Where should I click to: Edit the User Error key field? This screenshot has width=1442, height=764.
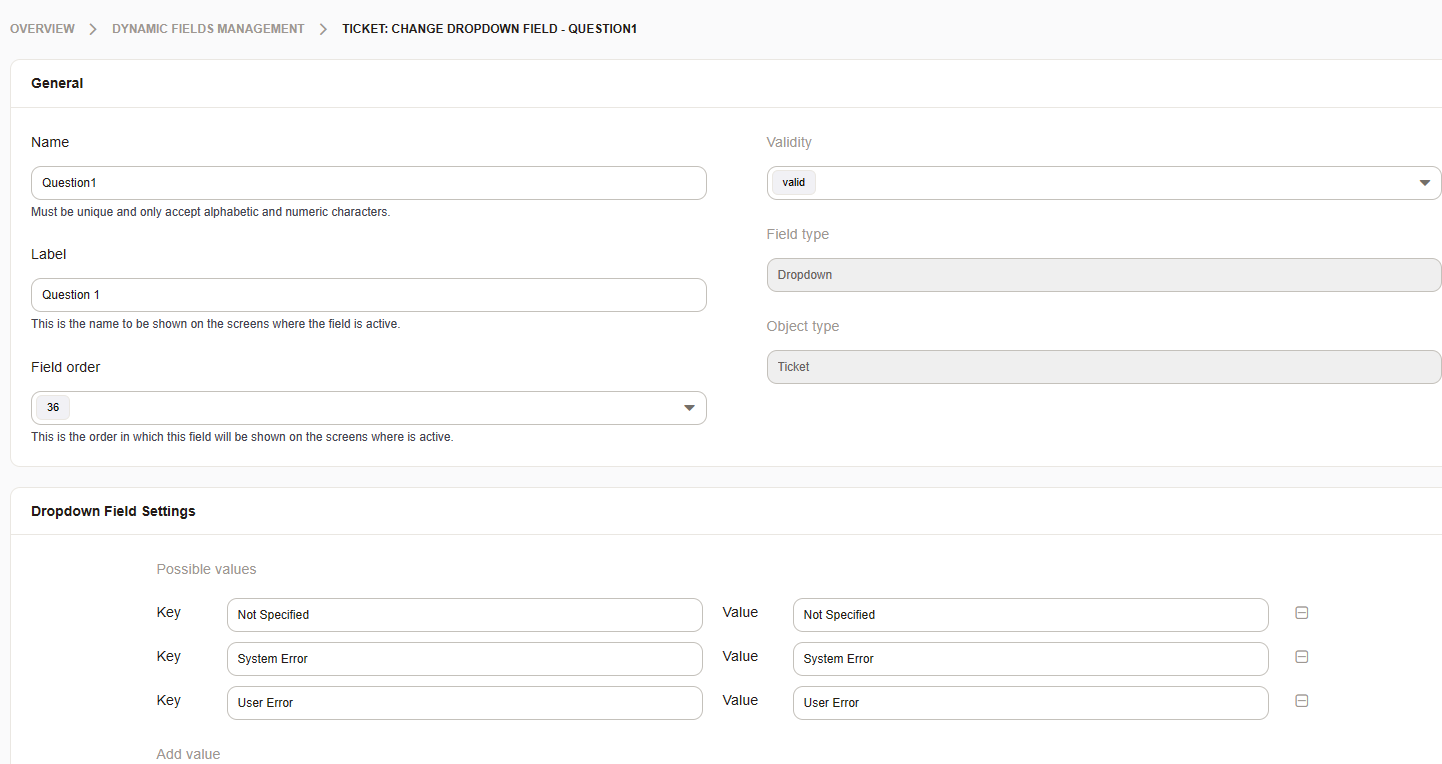point(464,703)
